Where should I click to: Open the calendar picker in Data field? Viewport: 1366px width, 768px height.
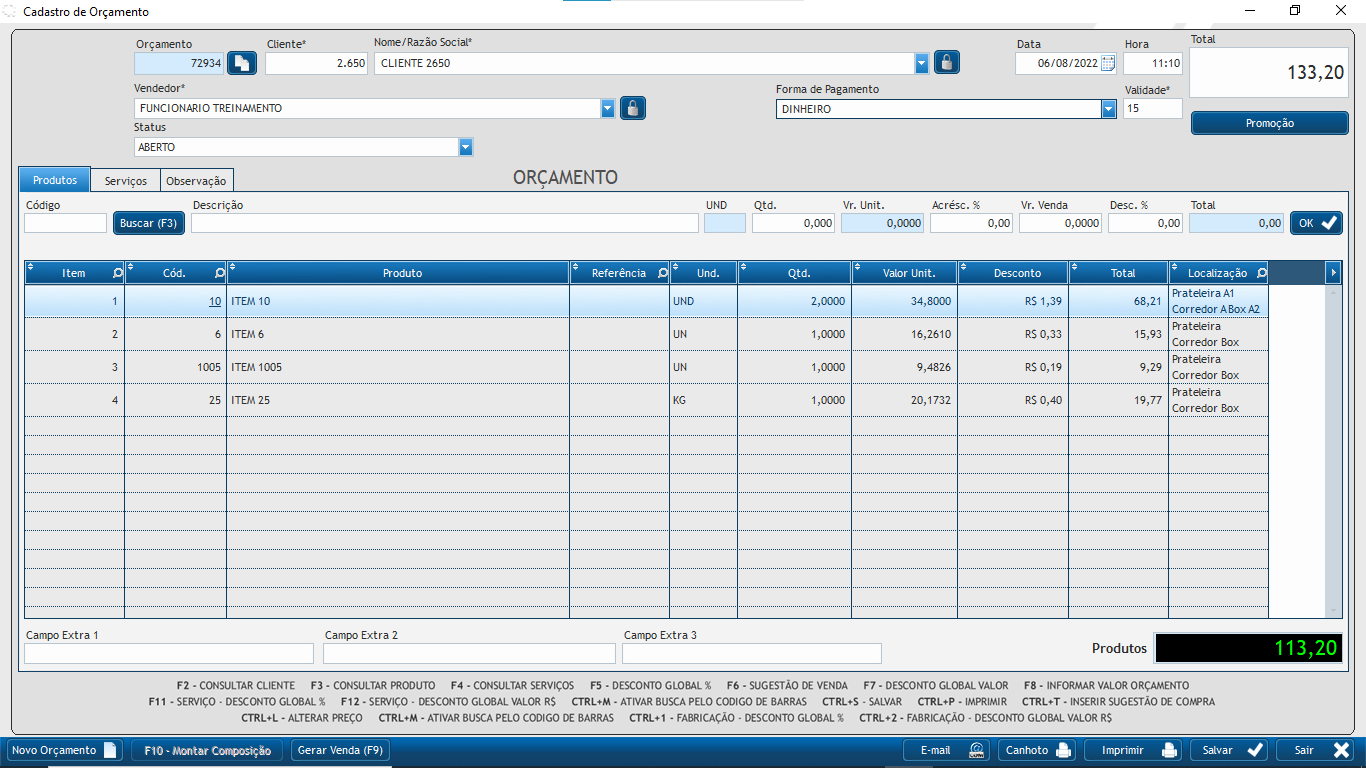(x=1107, y=63)
